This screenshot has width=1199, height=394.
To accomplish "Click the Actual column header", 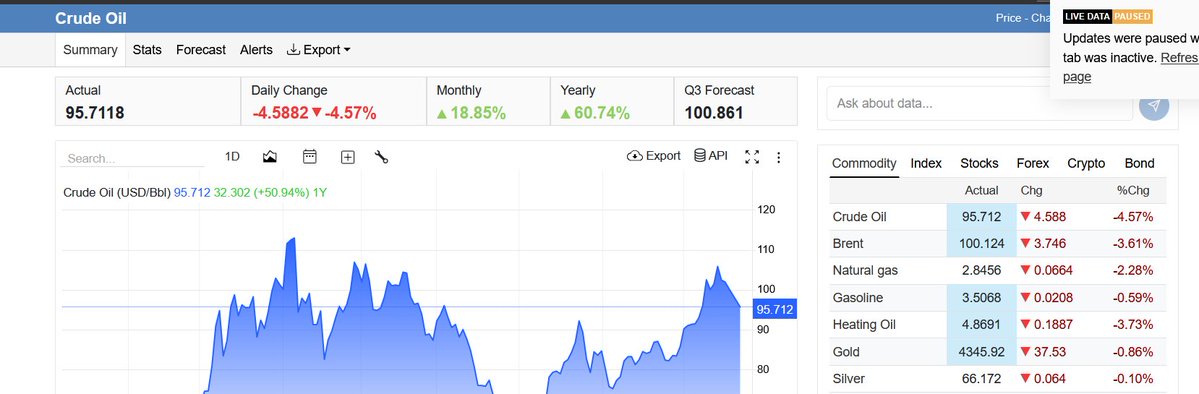I will pyautogui.click(x=982, y=190).
